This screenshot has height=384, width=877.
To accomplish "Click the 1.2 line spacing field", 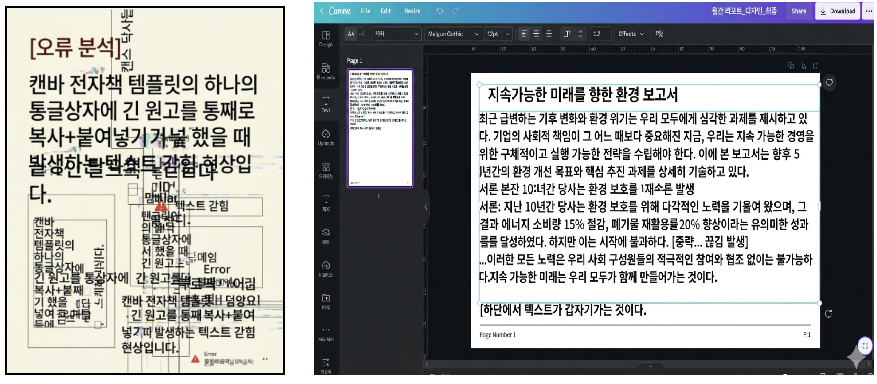I will 600,34.
